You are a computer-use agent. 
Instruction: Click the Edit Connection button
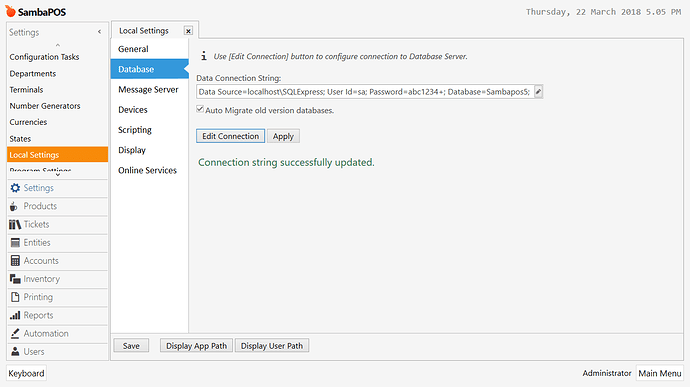coord(231,136)
